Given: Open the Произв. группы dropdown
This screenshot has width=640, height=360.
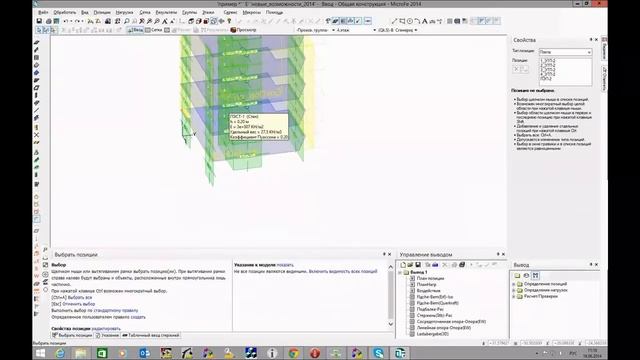Looking at the screenshot, I should coord(316,30).
